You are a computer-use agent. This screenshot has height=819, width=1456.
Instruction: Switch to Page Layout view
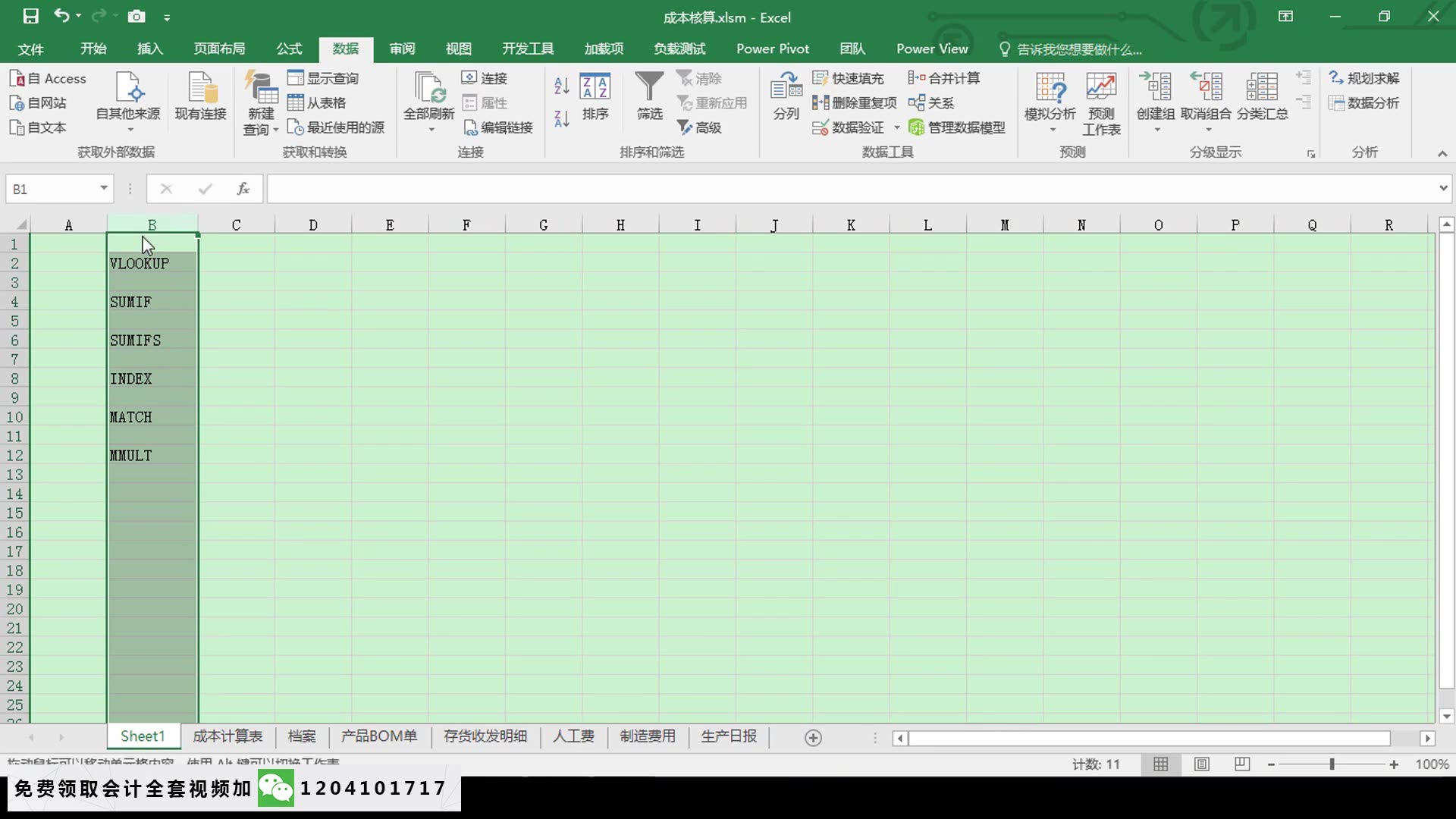1201,764
